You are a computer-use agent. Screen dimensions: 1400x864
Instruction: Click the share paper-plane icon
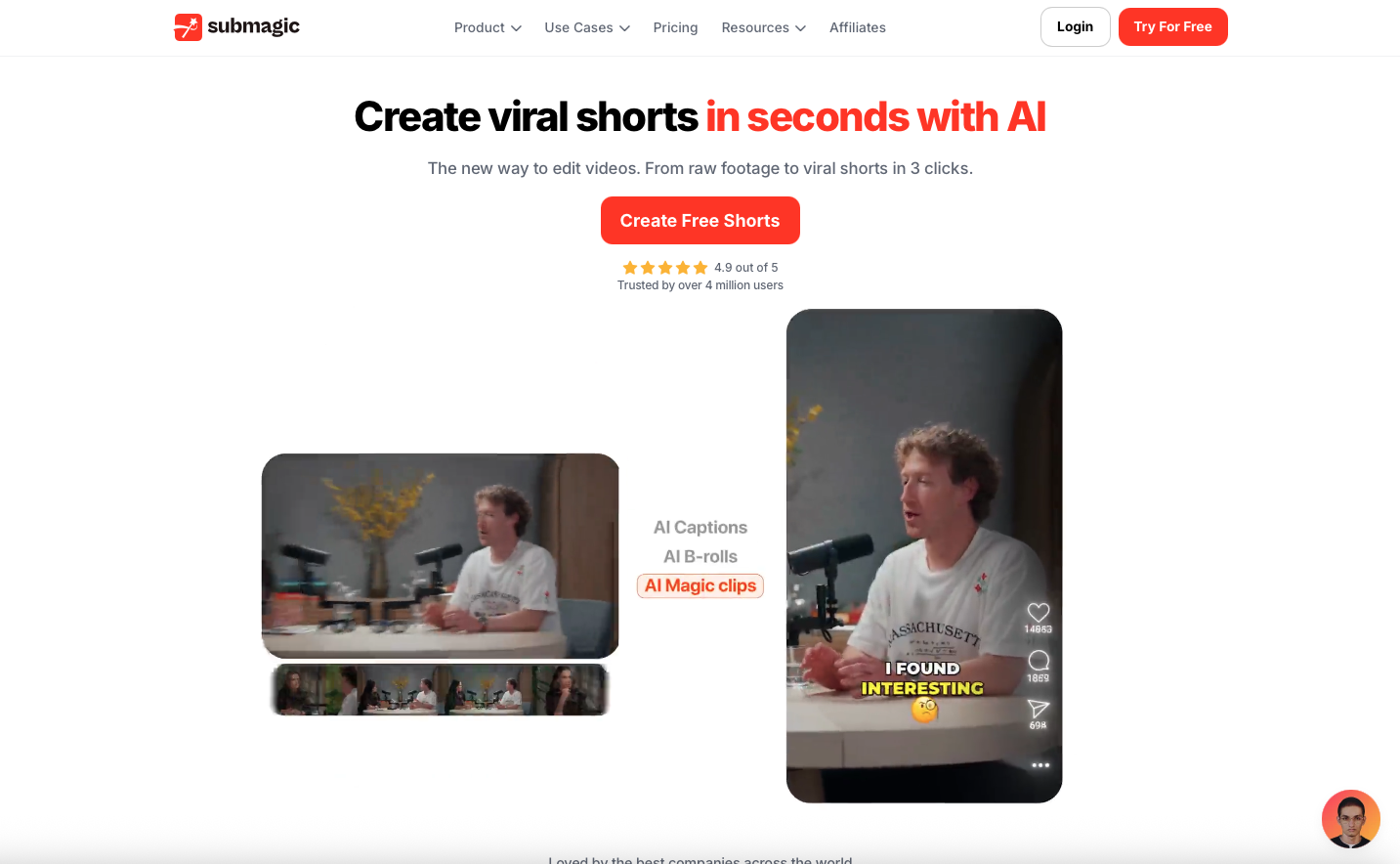click(x=1038, y=708)
